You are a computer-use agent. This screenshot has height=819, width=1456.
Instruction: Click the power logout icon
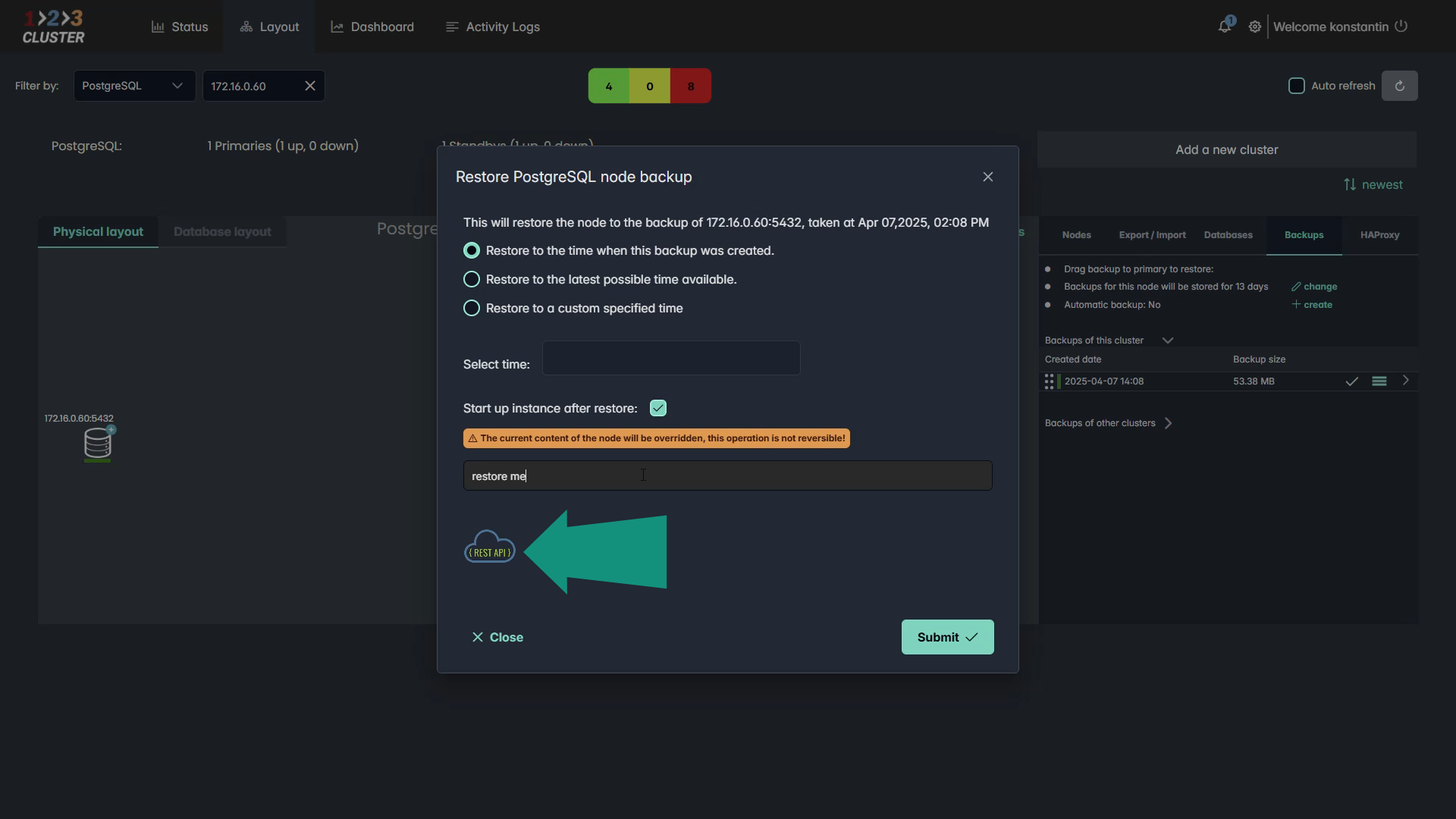tap(1401, 27)
